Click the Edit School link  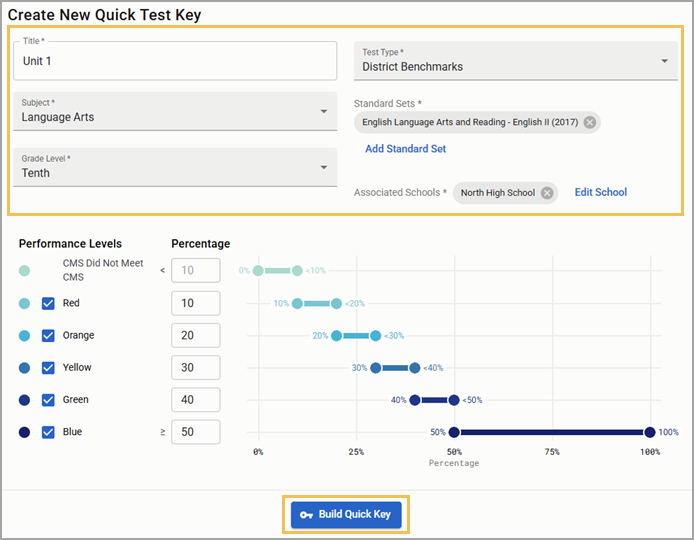click(601, 192)
